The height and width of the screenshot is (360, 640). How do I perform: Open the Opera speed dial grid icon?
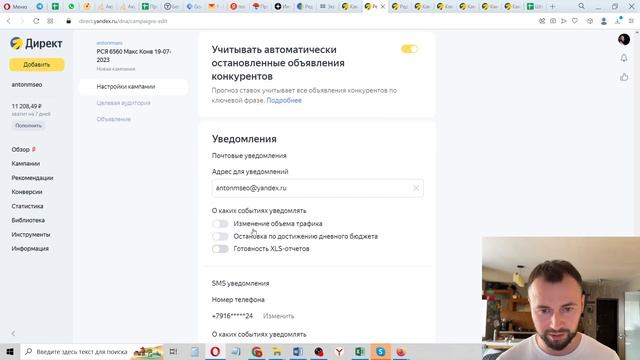point(50,21)
